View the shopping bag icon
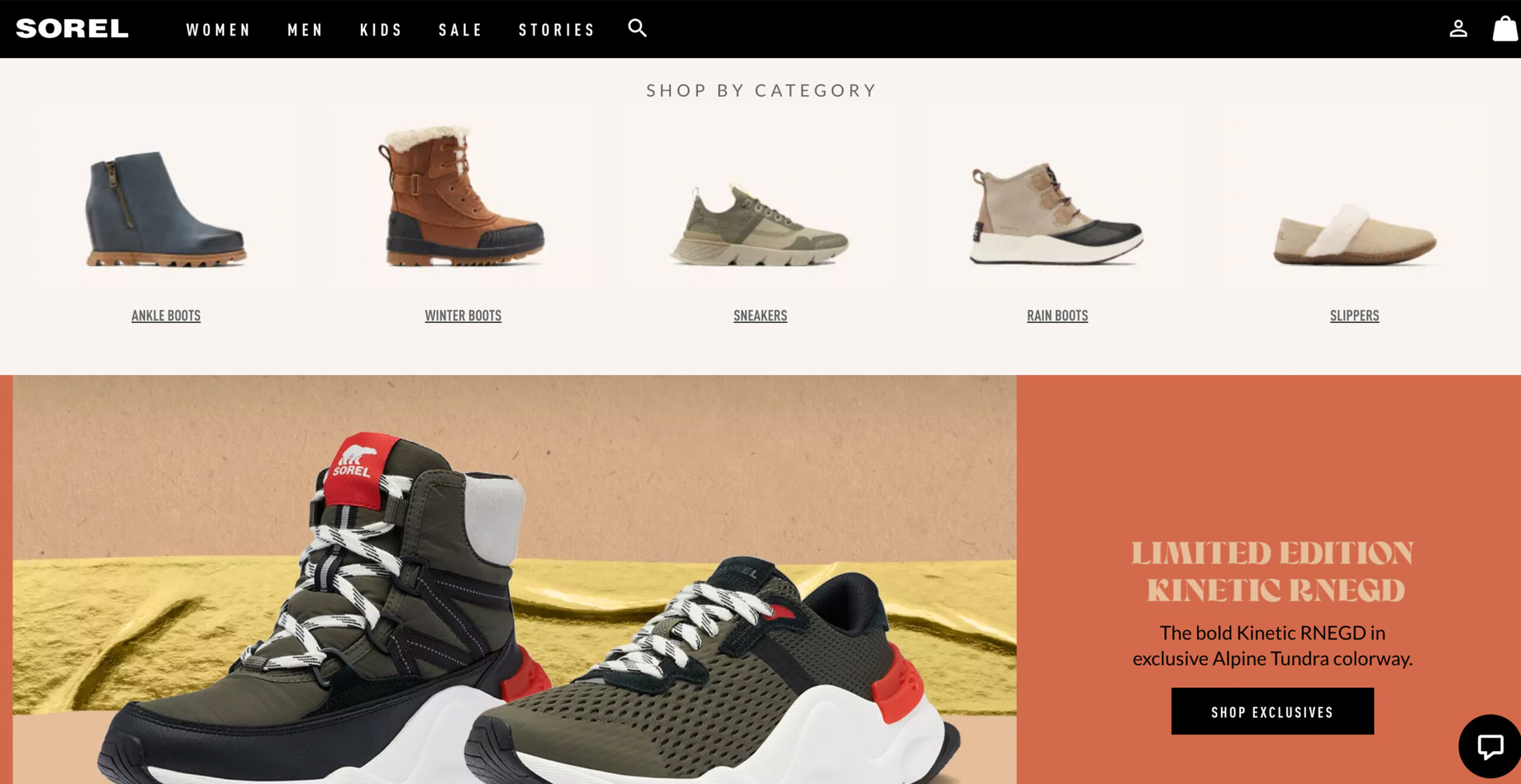The height and width of the screenshot is (784, 1521). [x=1506, y=29]
